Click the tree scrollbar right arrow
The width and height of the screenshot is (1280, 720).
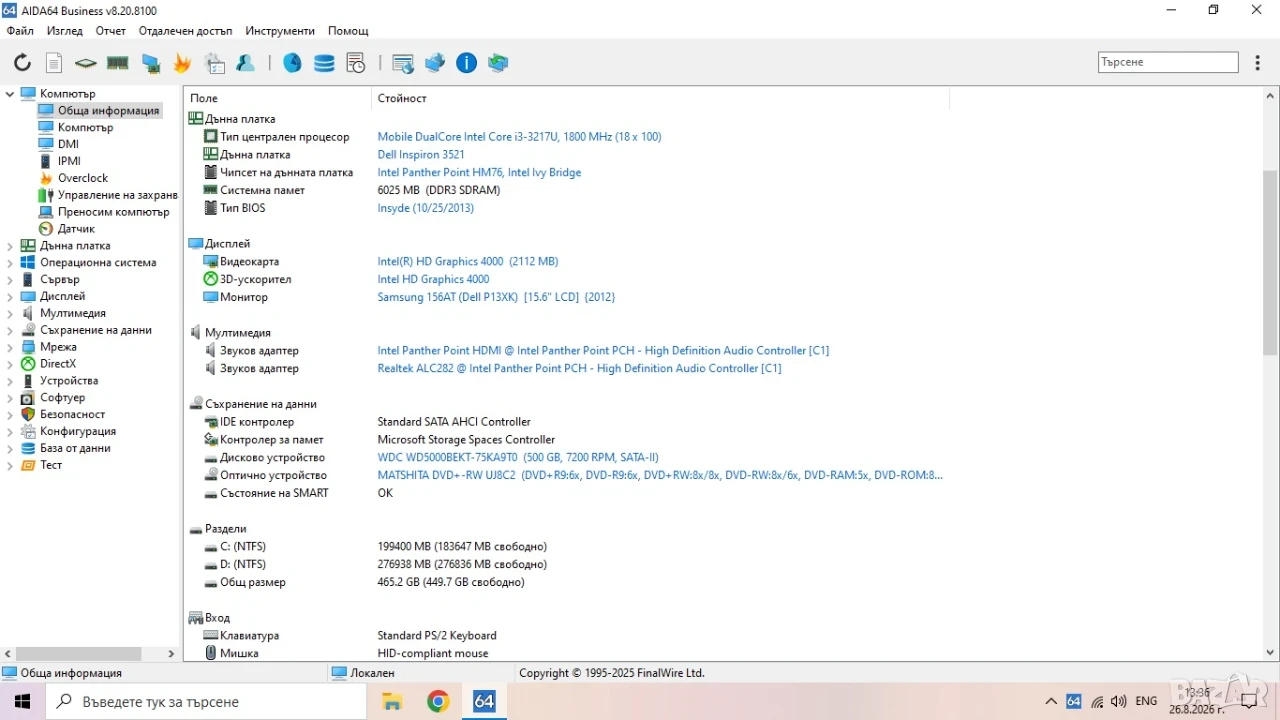(171, 654)
